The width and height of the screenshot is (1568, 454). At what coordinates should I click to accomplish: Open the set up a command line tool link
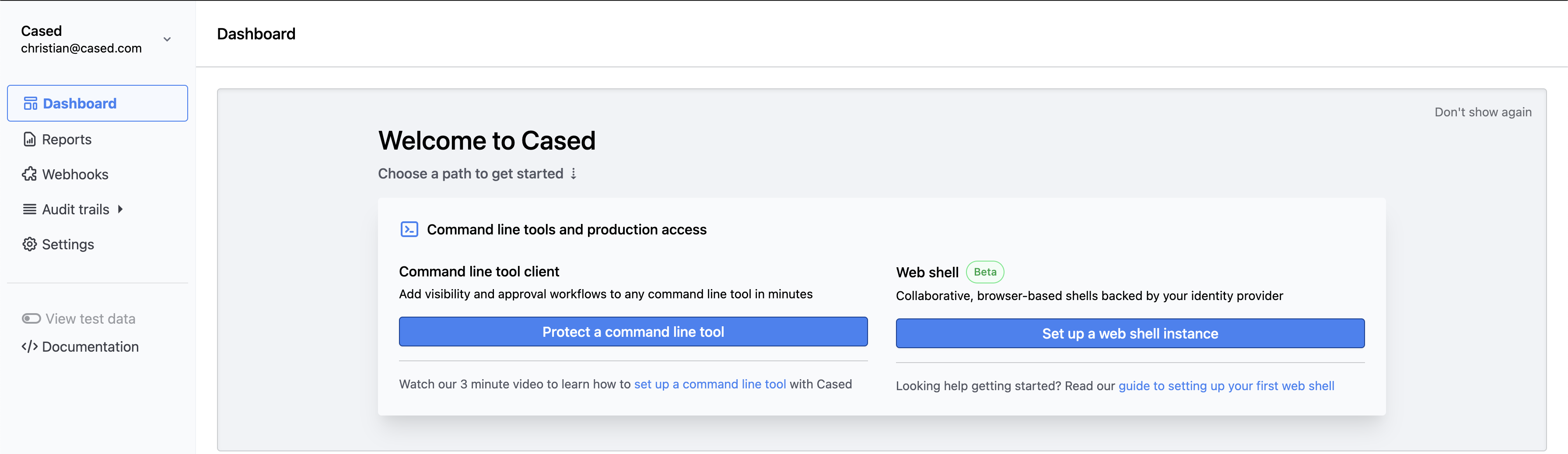click(710, 384)
